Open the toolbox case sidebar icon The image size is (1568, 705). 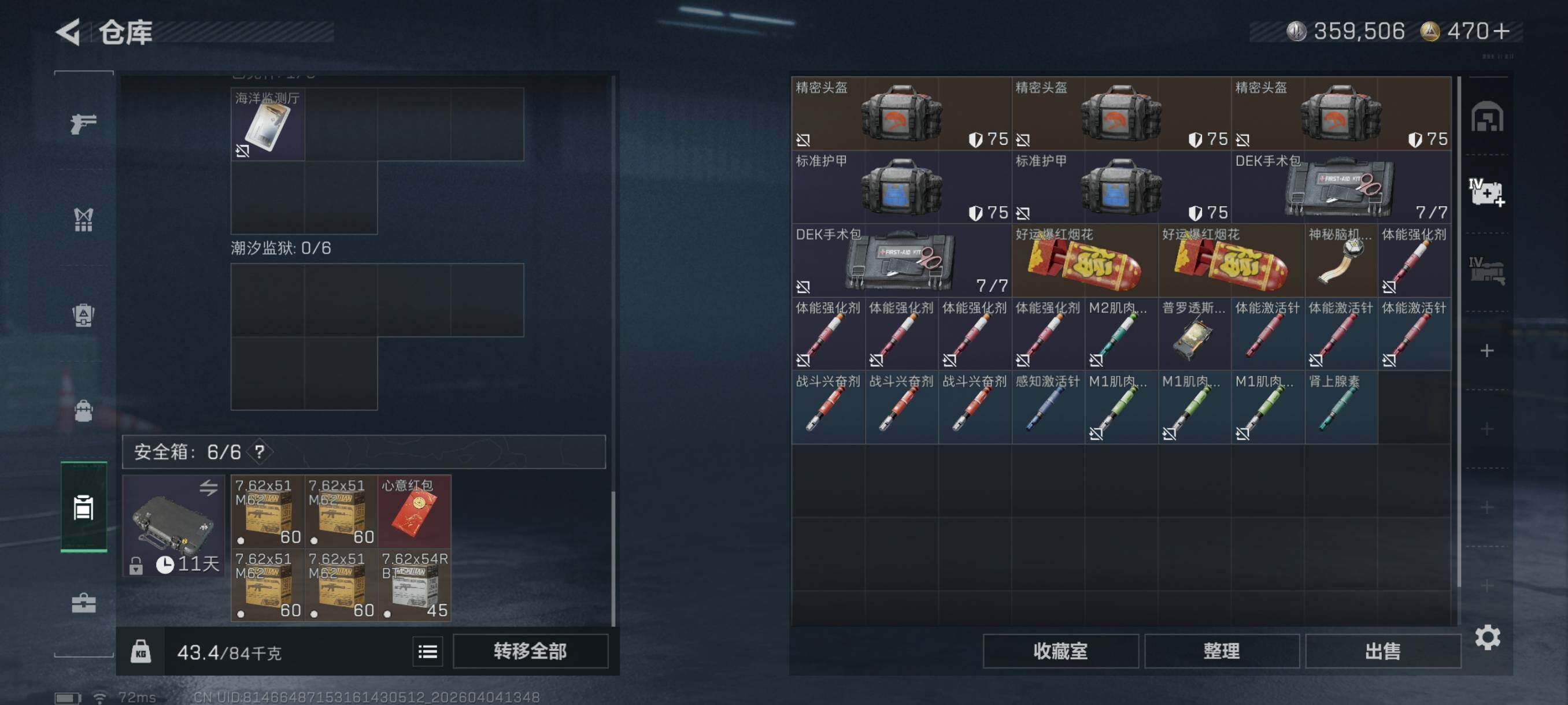tap(83, 603)
